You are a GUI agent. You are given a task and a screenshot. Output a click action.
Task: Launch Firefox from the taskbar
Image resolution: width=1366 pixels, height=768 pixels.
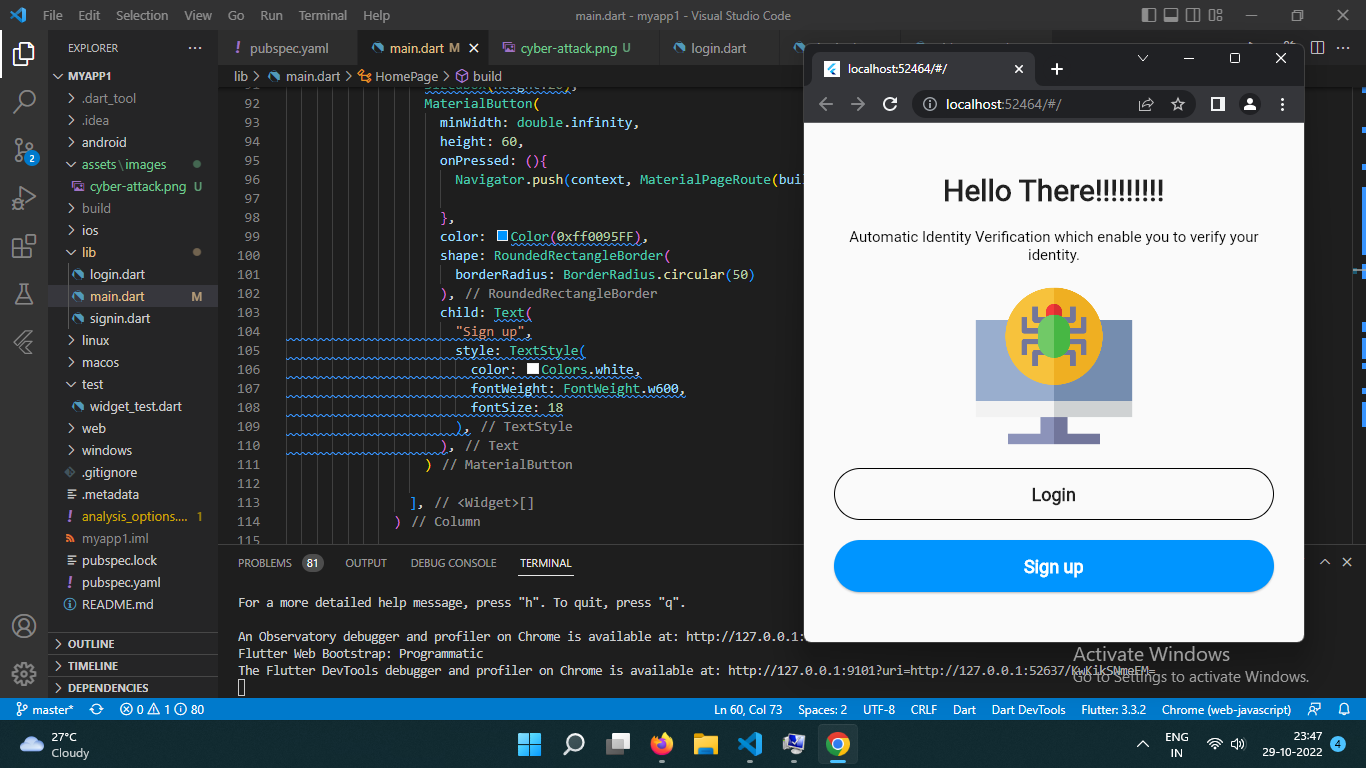661,744
